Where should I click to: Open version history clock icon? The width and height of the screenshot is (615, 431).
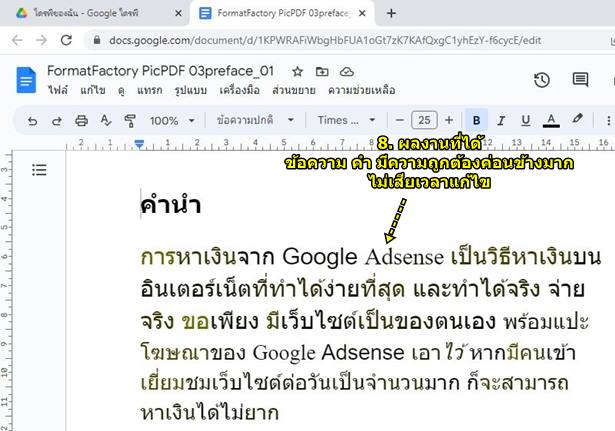coord(542,80)
